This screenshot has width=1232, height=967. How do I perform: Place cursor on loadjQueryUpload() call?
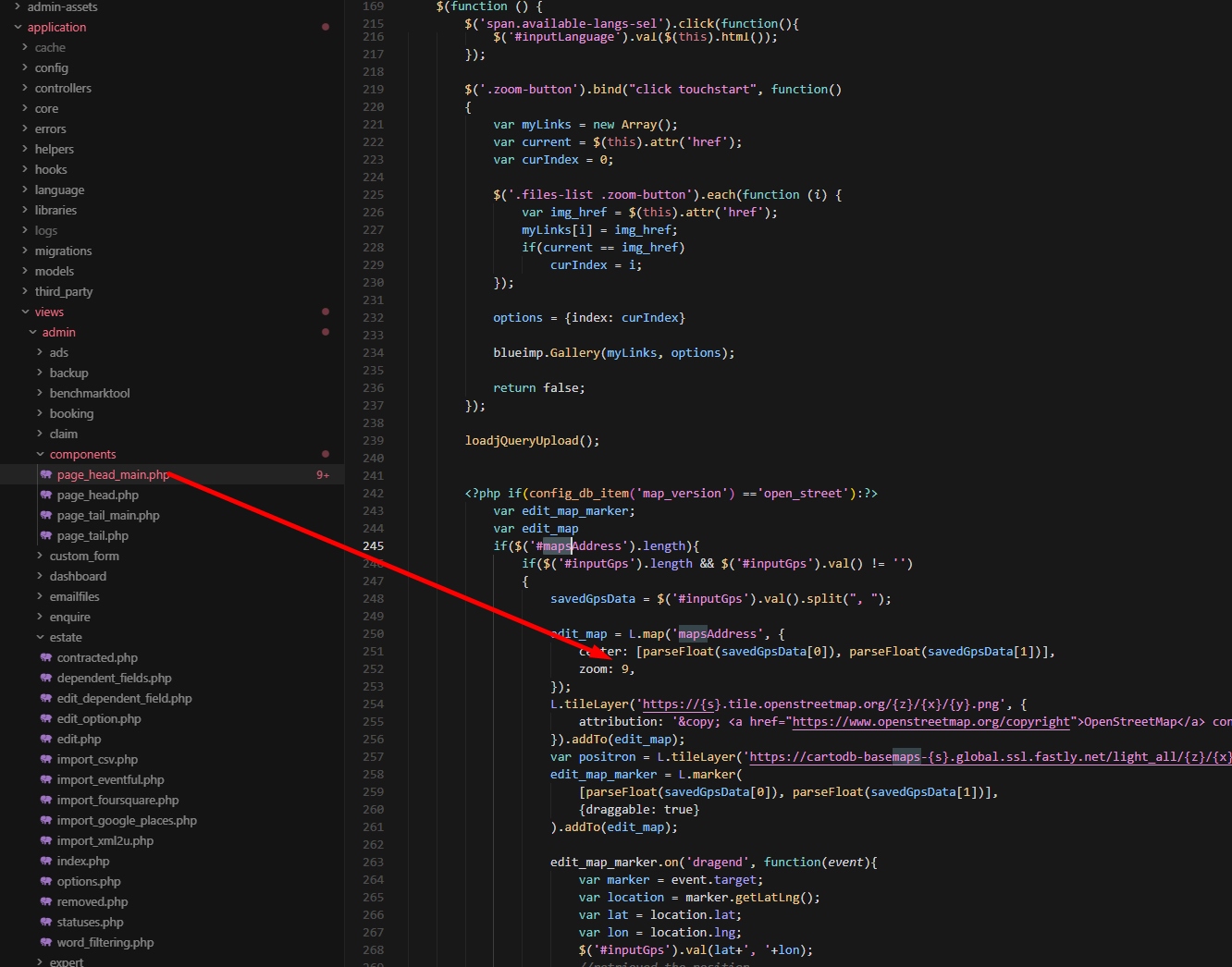pyautogui.click(x=531, y=441)
